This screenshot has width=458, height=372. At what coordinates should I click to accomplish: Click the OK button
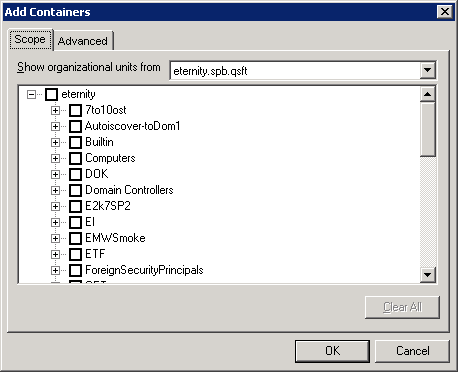pos(332,351)
